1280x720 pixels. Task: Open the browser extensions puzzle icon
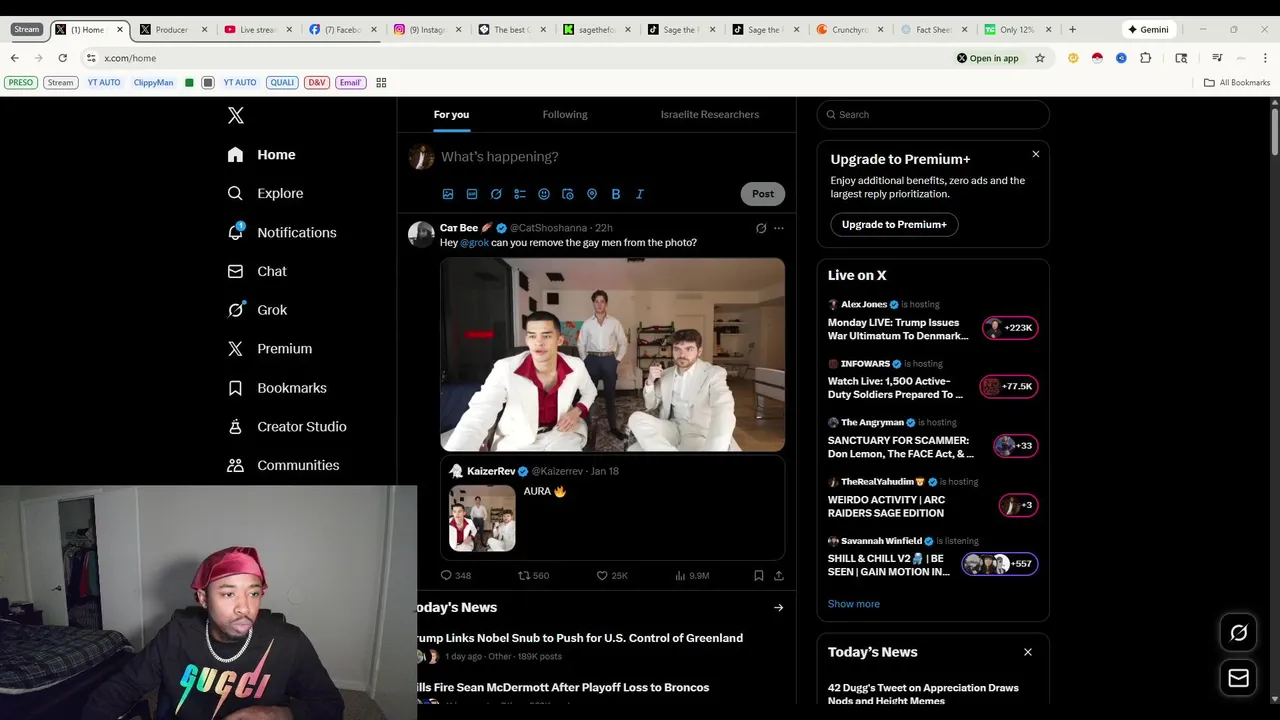(x=1145, y=58)
